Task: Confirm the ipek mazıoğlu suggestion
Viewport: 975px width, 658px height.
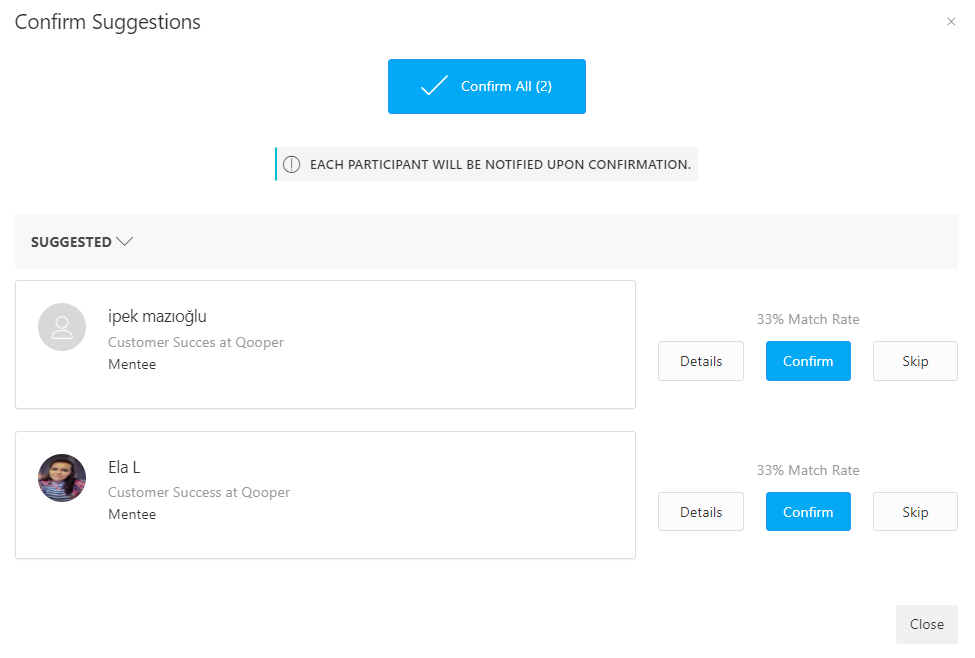Action: (808, 361)
